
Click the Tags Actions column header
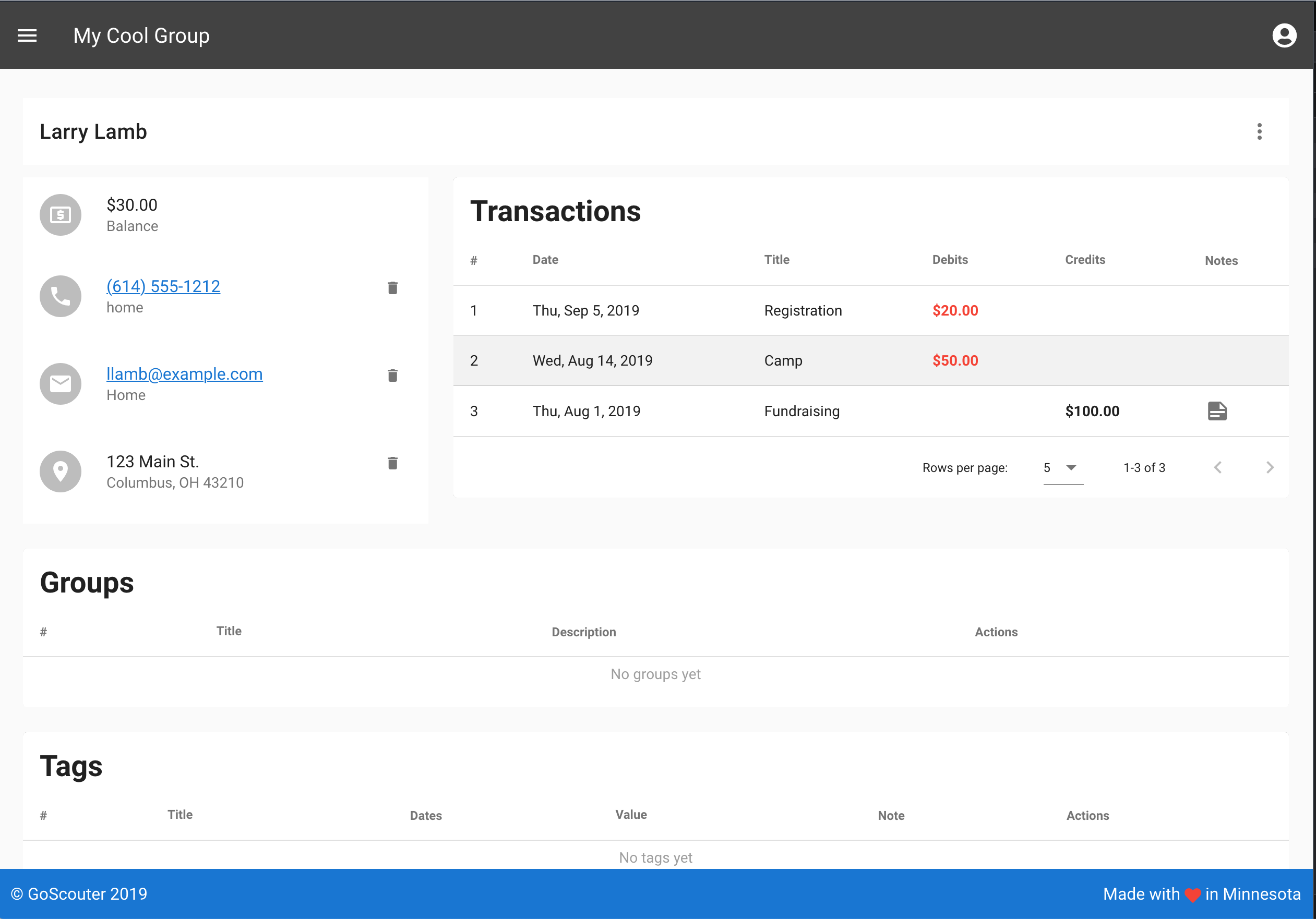(x=1087, y=815)
